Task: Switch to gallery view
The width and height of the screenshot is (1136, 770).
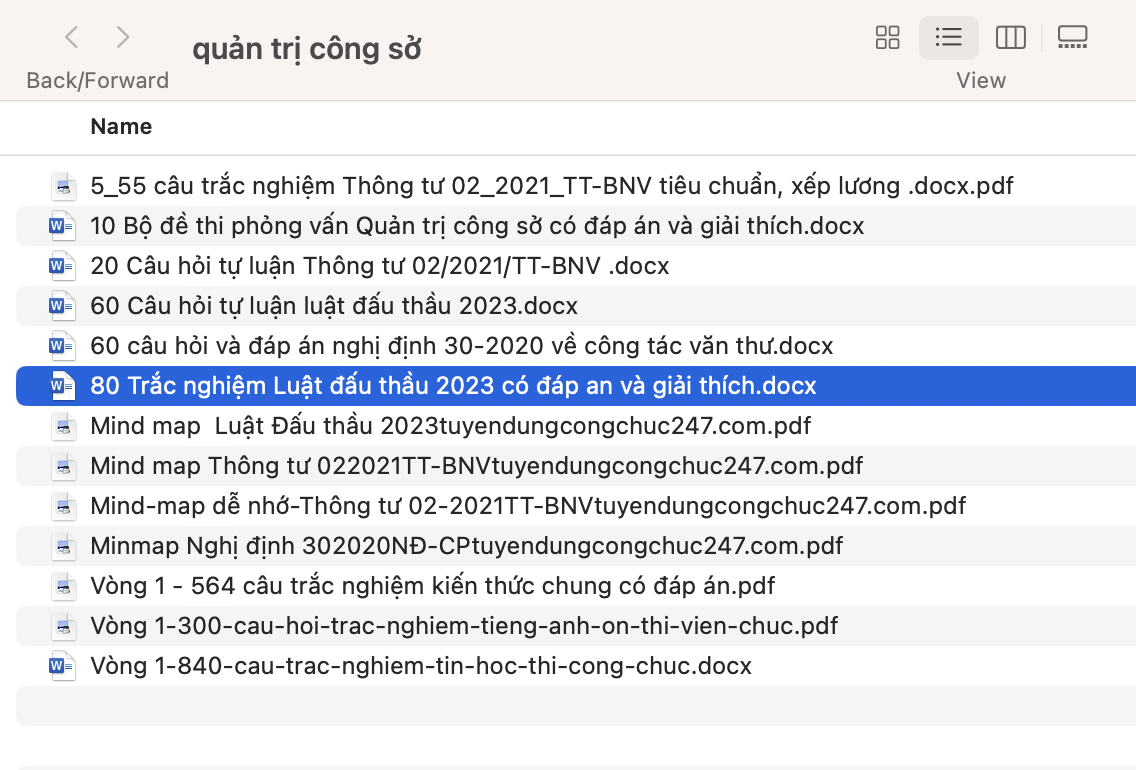Action: 1072,37
